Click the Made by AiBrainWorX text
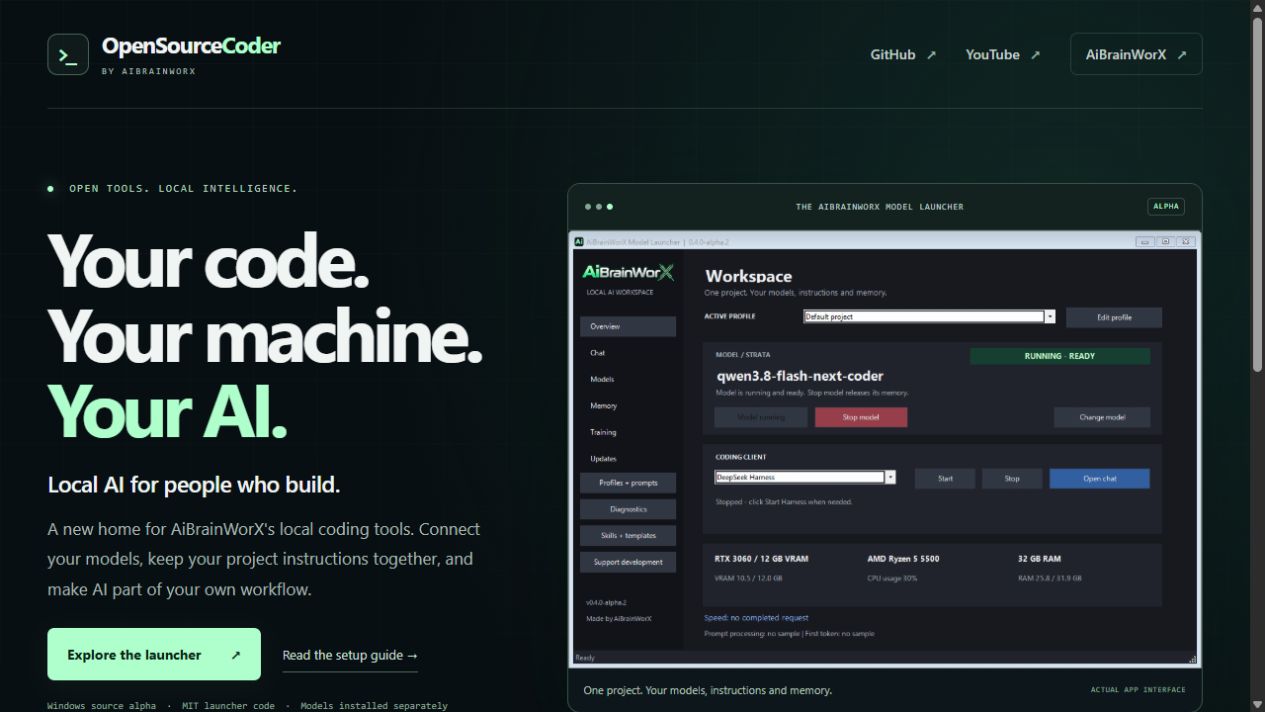This screenshot has width=1265, height=712. (x=619, y=619)
